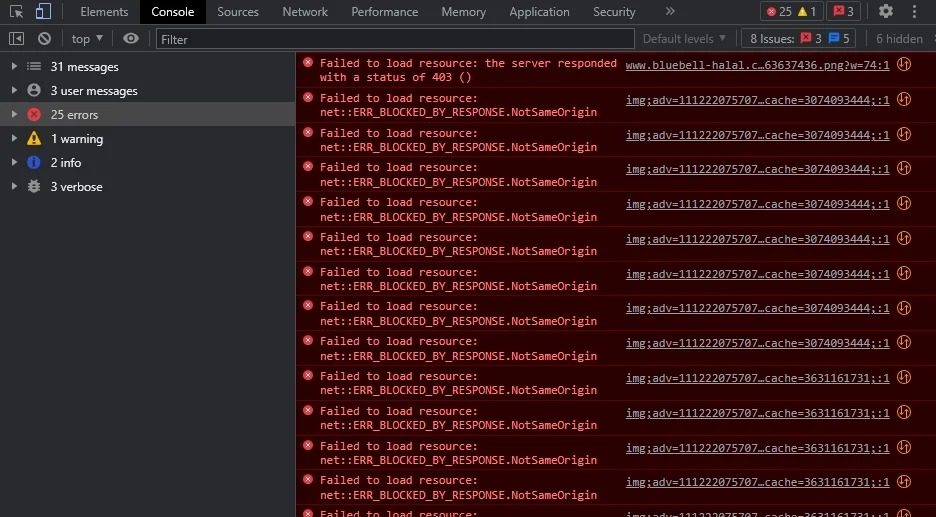This screenshot has width=936, height=517.
Task: Expand the 3 verbose group arrow
Action: (x=14, y=186)
